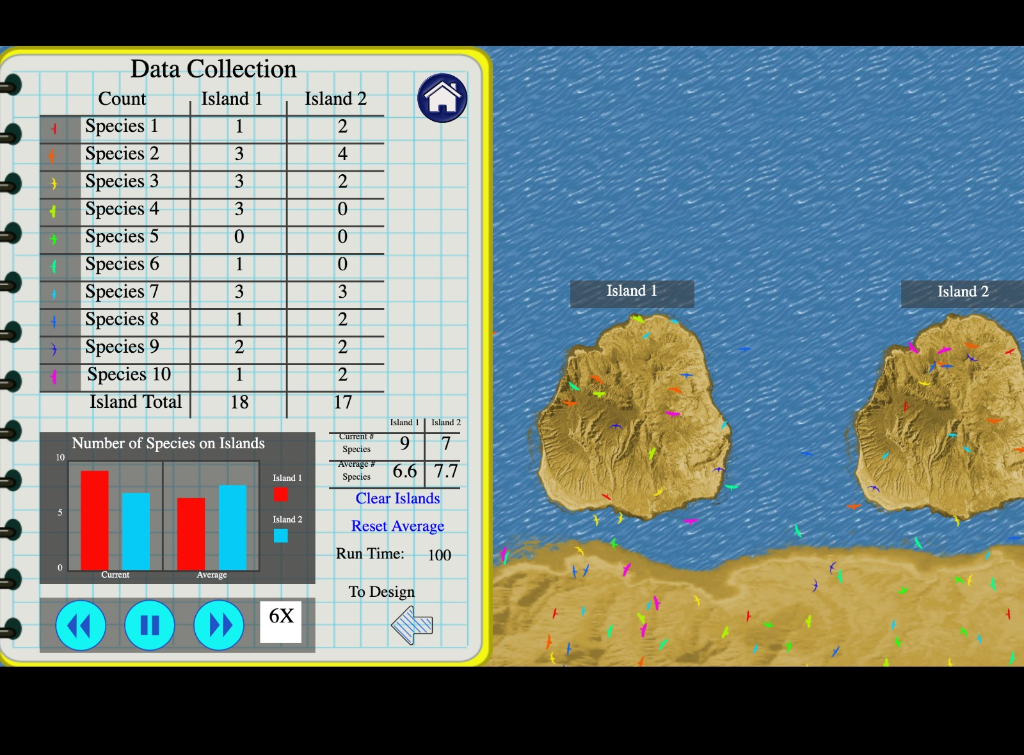Select the Species 1 bird icon
1024x755 pixels.
[52, 126]
